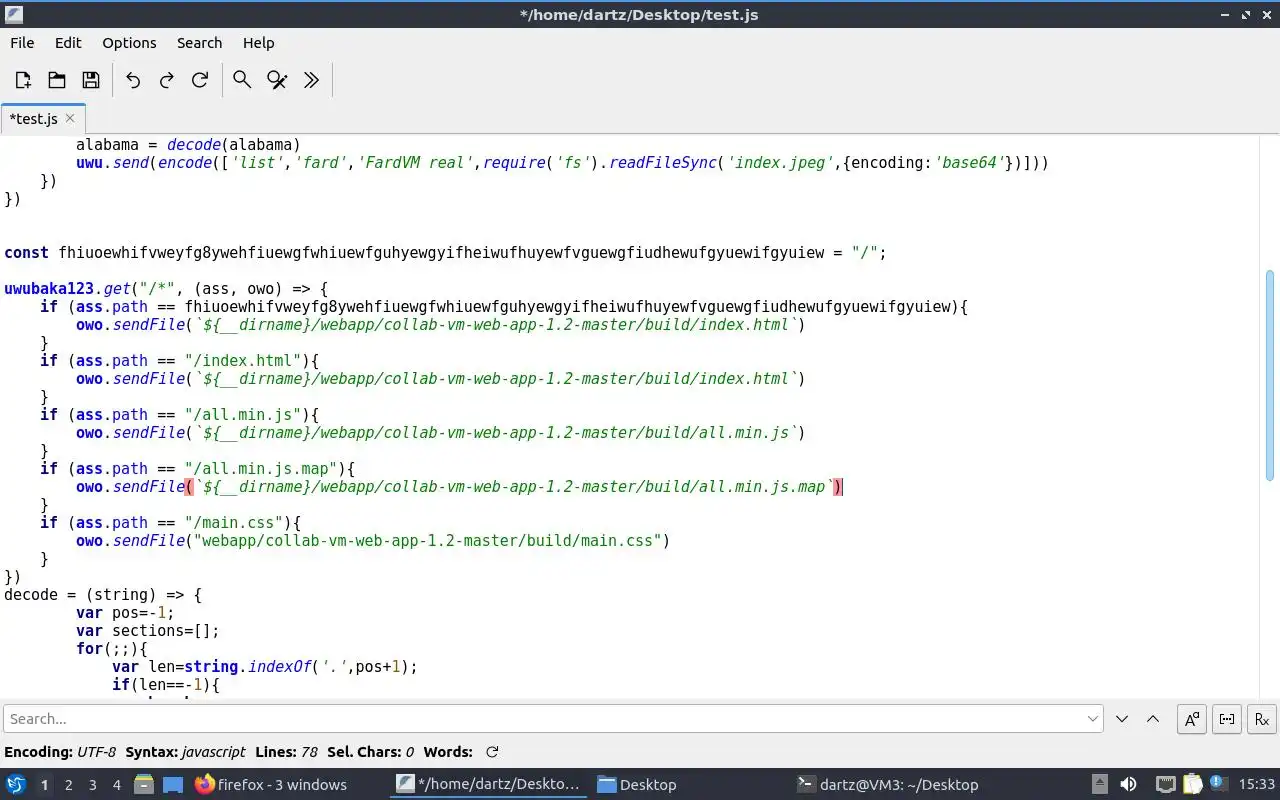Screen dimensions: 1280x800
Task: Open the File menu
Action: 22,43
